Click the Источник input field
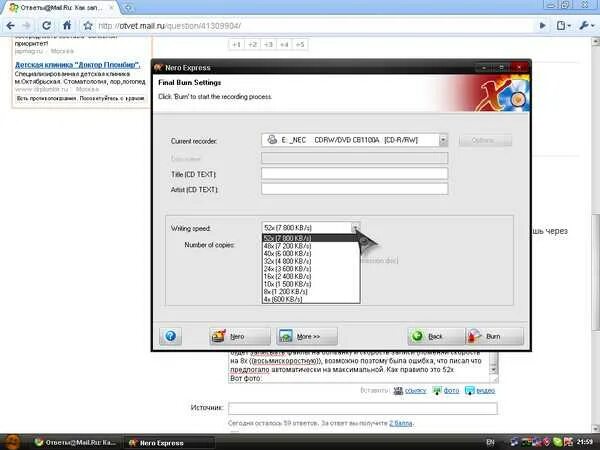 pyautogui.click(x=363, y=408)
